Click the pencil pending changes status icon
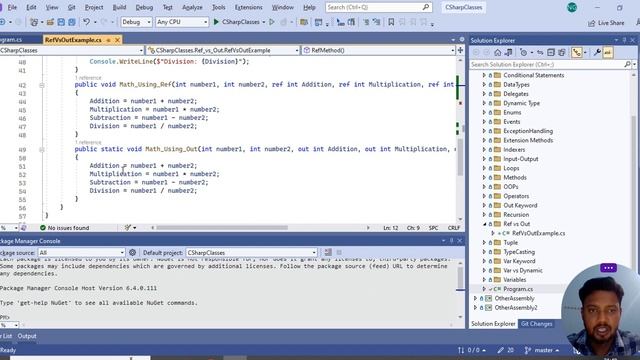640x360 pixels. (x=500, y=350)
